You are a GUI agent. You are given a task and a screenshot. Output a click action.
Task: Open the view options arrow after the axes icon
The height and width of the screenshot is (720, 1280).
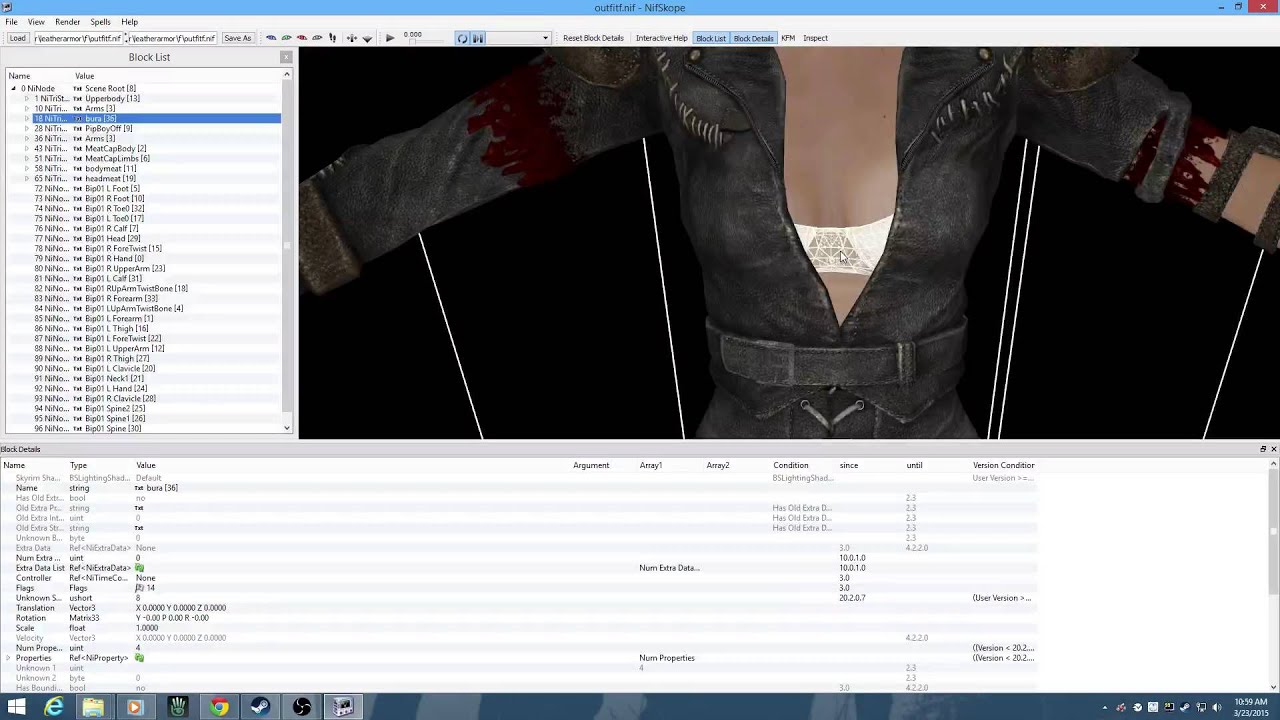click(367, 38)
